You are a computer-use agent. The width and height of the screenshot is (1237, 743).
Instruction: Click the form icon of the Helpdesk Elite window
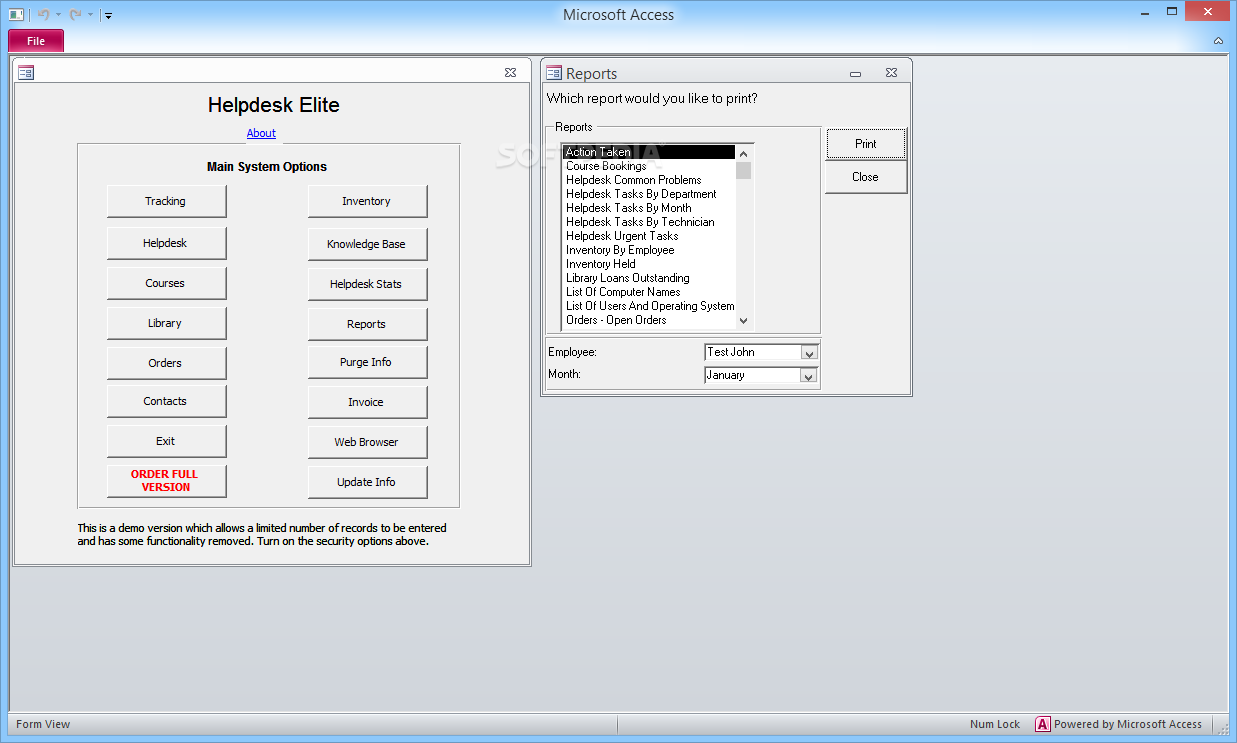click(26, 73)
